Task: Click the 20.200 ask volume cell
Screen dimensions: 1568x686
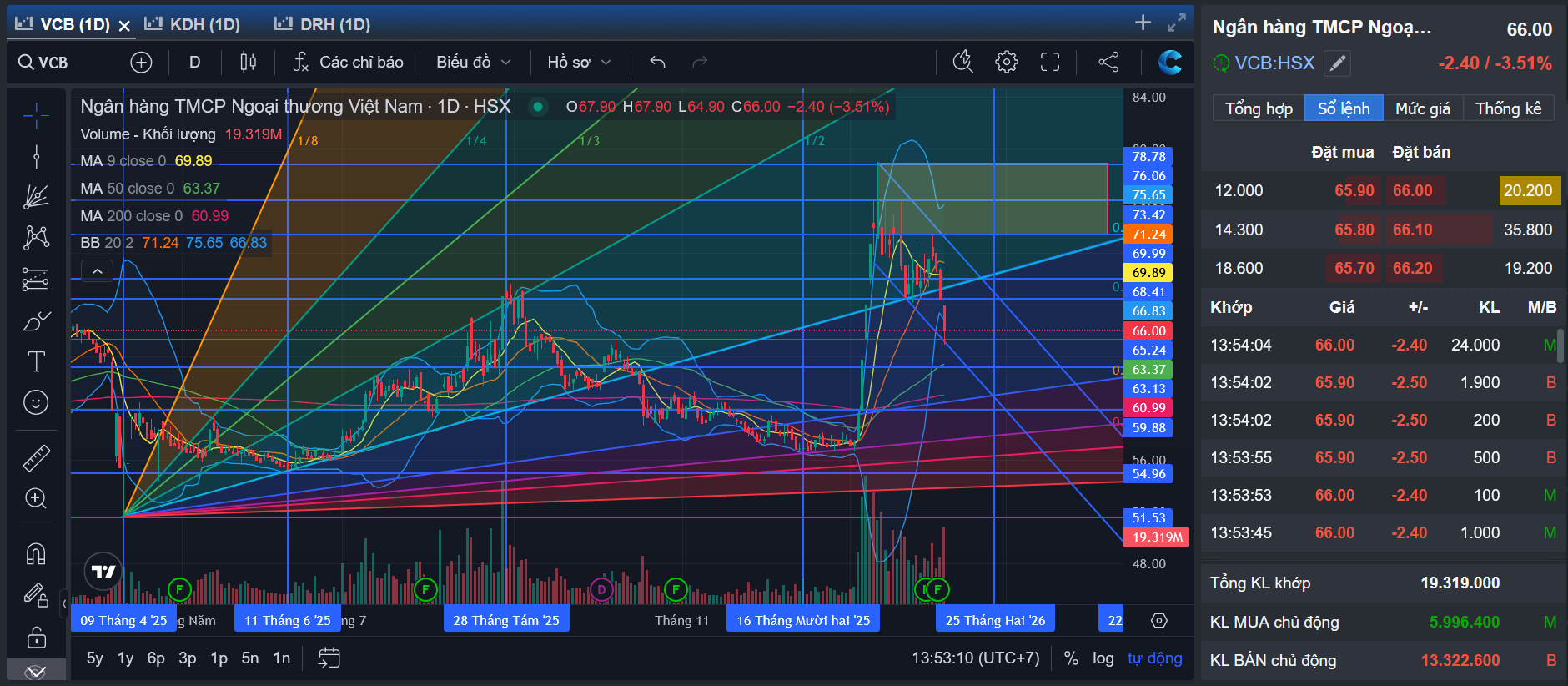Action: [x=1528, y=190]
